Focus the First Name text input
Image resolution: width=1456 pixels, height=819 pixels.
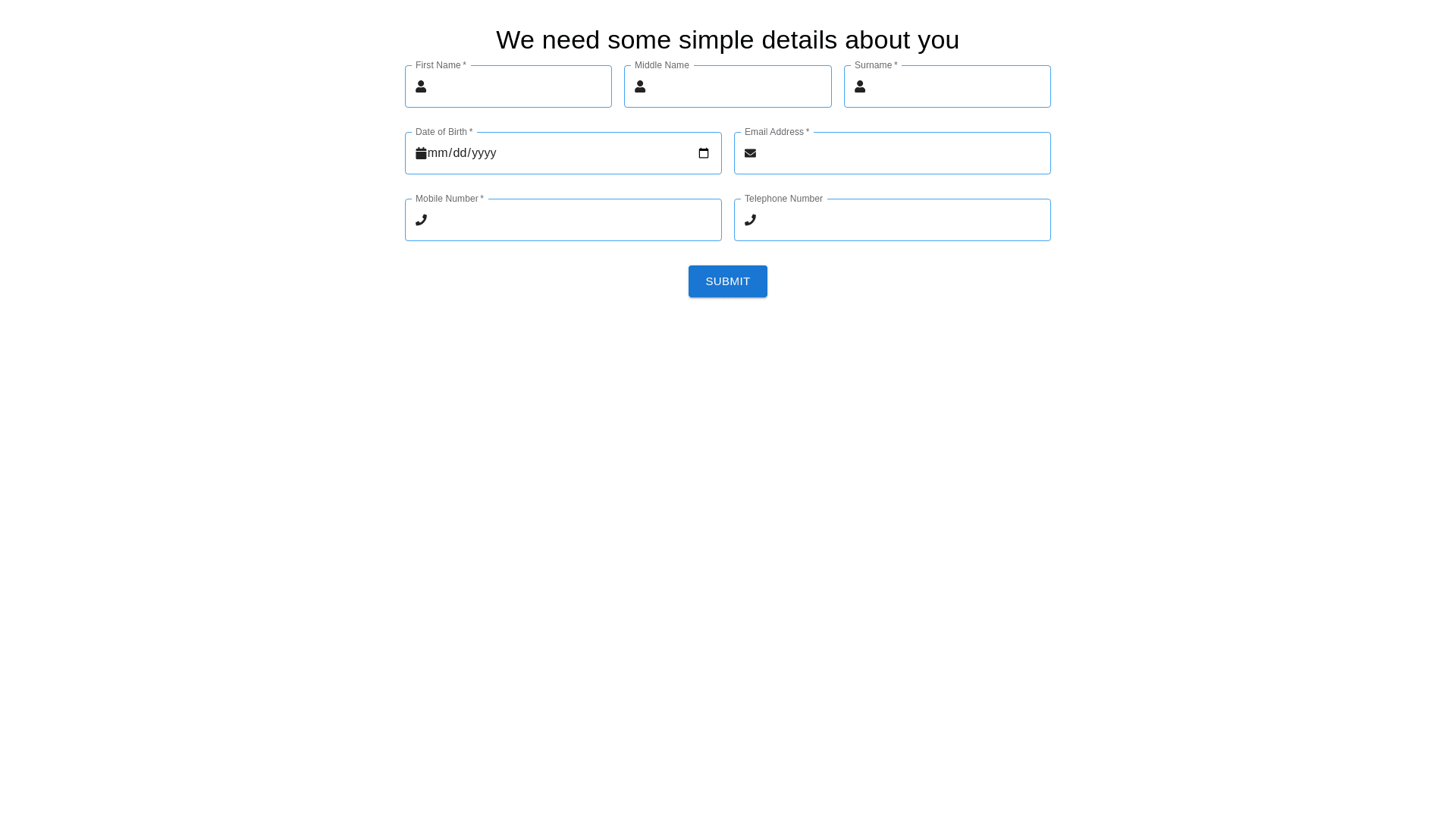pos(519,86)
